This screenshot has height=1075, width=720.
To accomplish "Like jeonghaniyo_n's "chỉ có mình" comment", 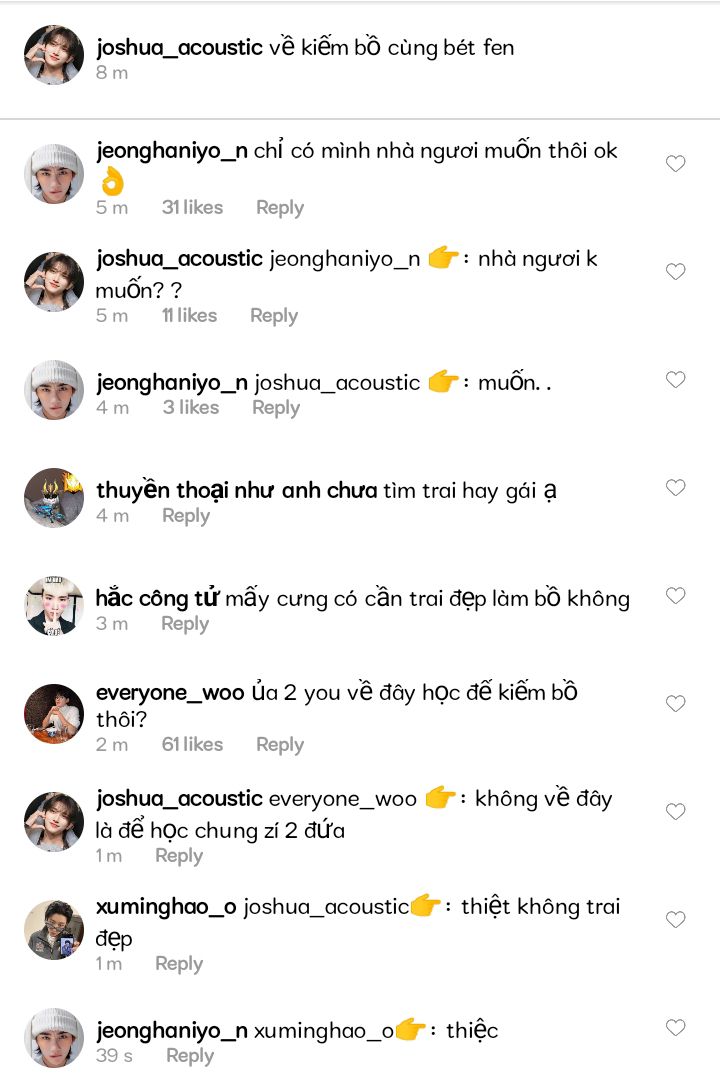I will [x=675, y=163].
